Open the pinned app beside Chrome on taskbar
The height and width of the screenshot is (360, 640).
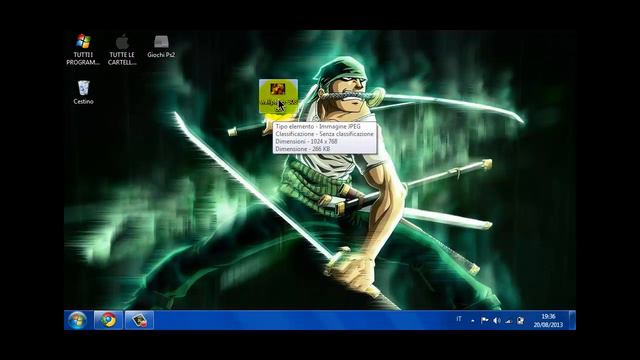point(139,320)
